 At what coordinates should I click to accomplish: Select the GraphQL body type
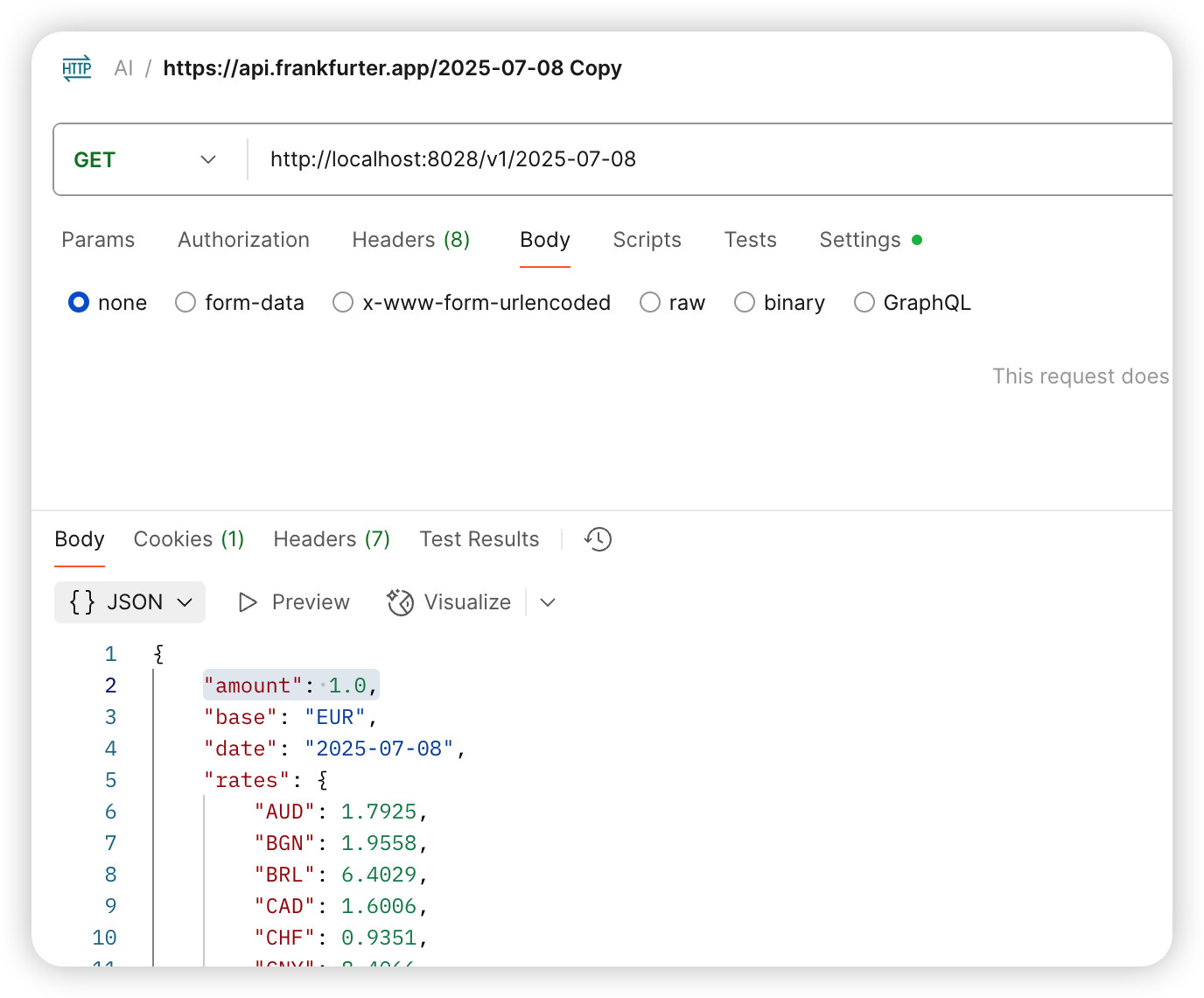pyautogui.click(x=864, y=303)
